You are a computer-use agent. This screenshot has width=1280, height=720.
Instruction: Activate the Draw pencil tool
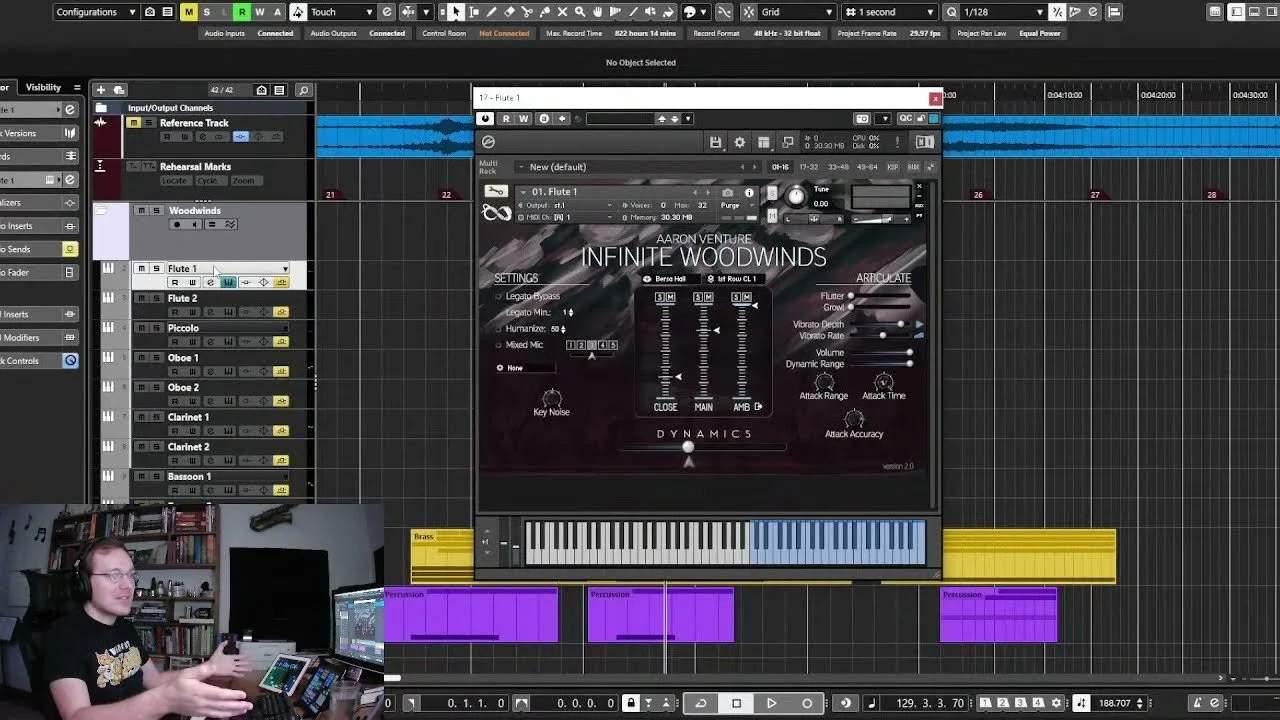491,11
